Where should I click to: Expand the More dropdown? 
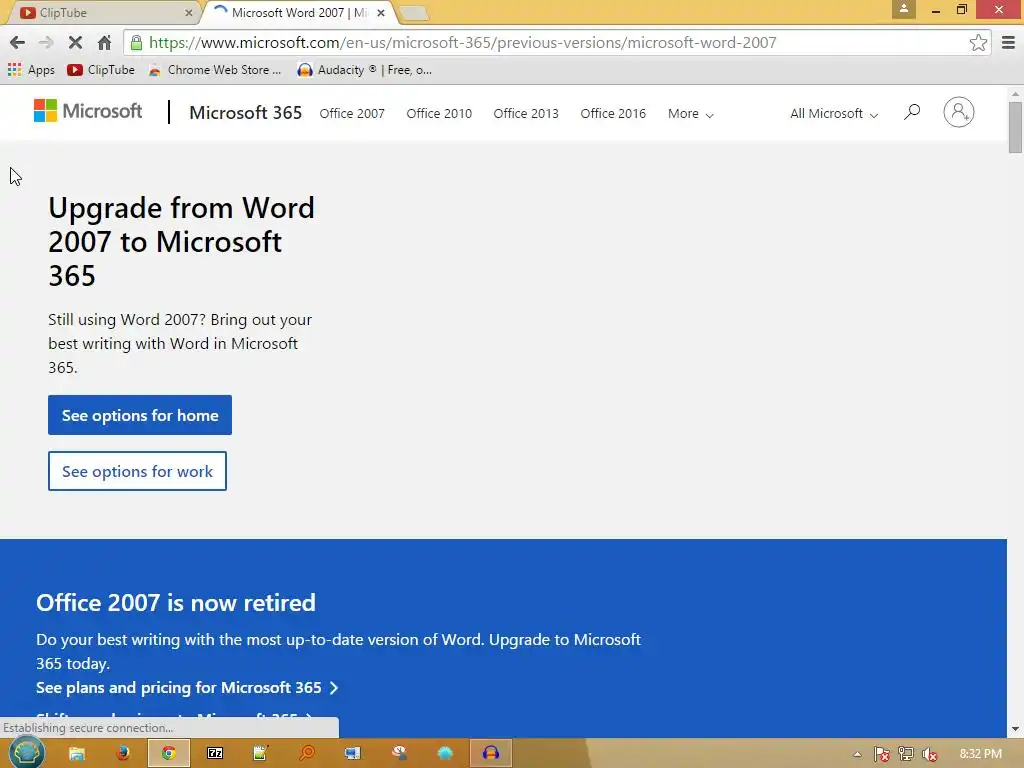(x=690, y=114)
